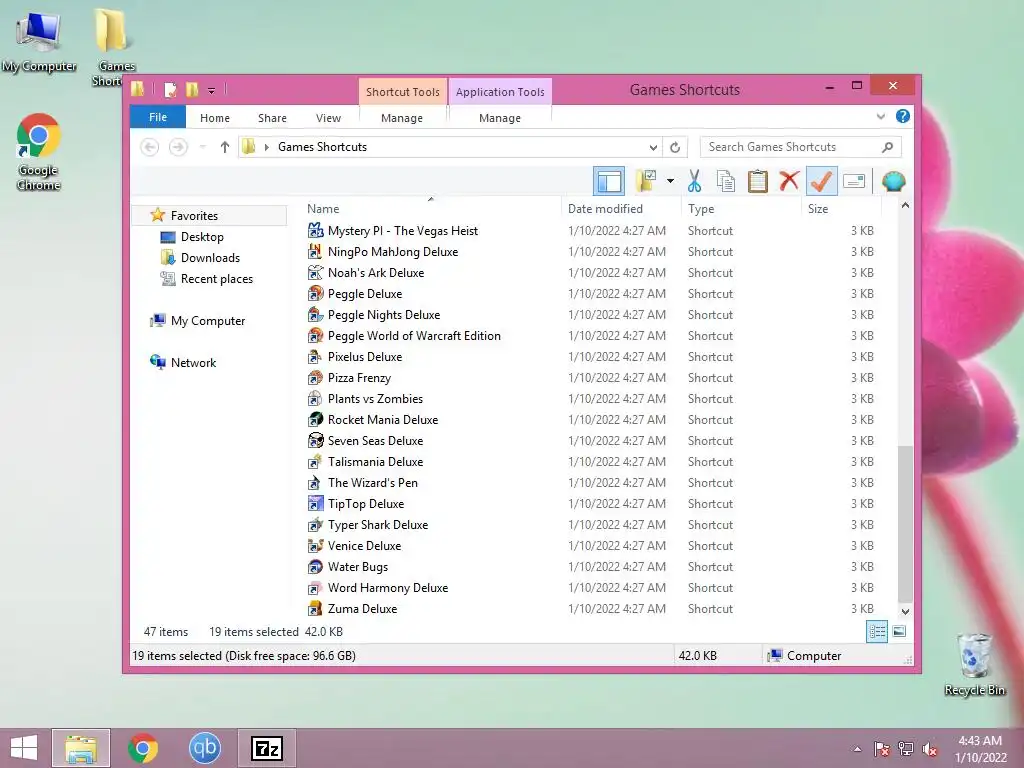Open the Quick Access Toolbar customize dropdown
Image resolution: width=1024 pixels, height=768 pixels.
coord(212,90)
